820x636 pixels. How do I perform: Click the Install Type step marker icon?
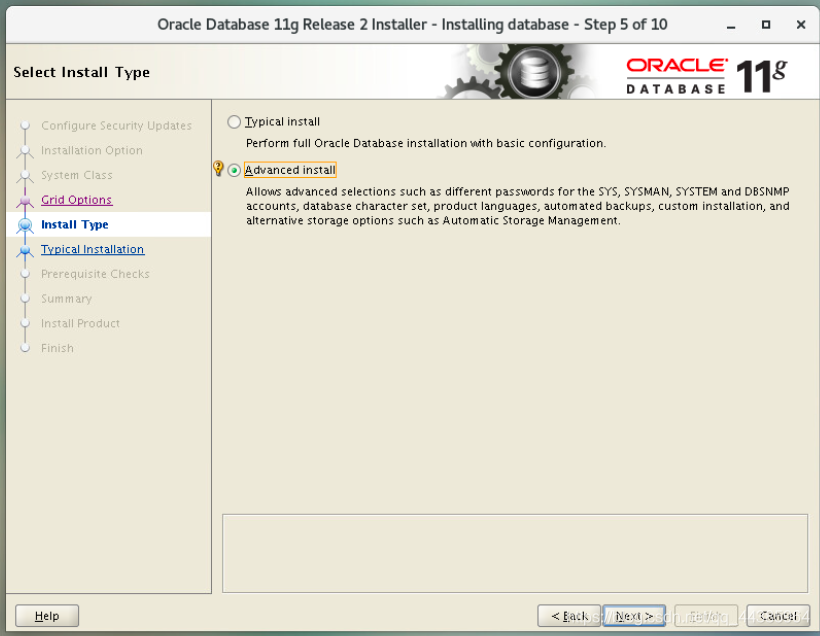25,225
